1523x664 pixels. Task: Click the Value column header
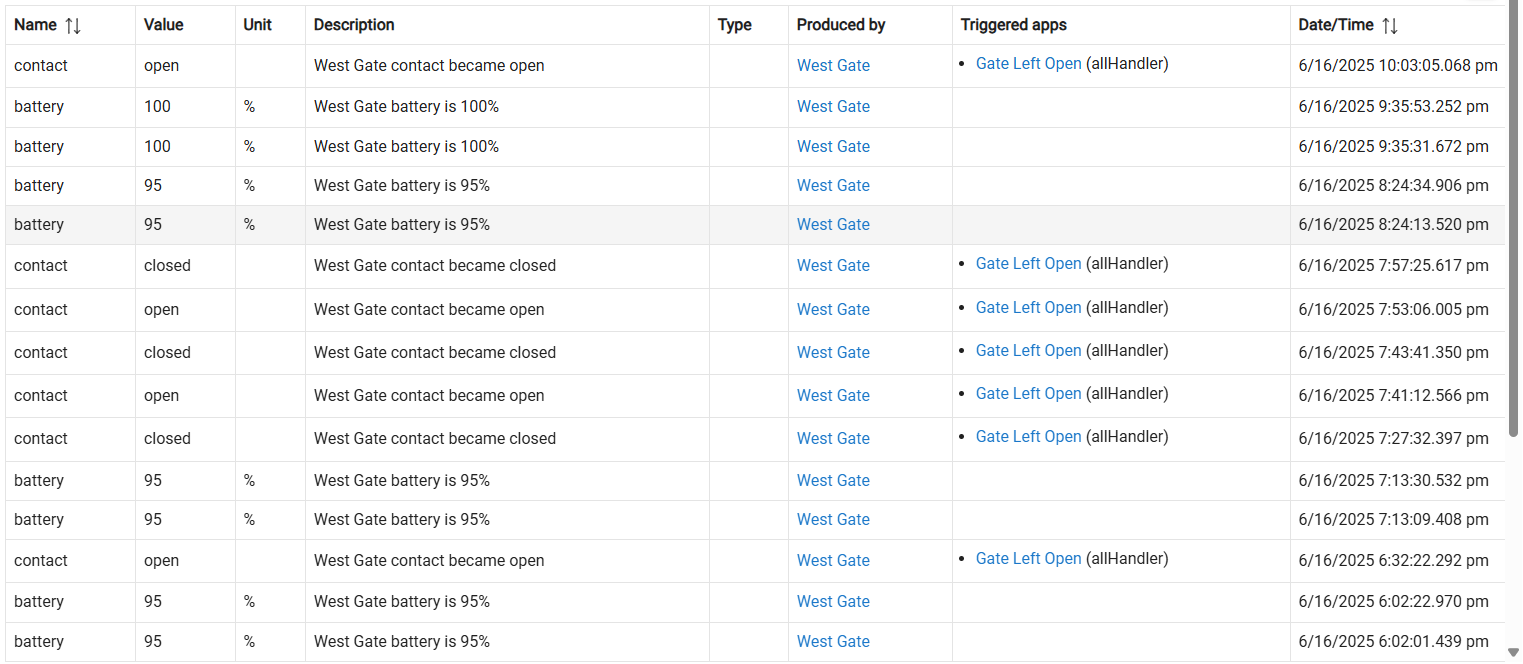pos(164,25)
